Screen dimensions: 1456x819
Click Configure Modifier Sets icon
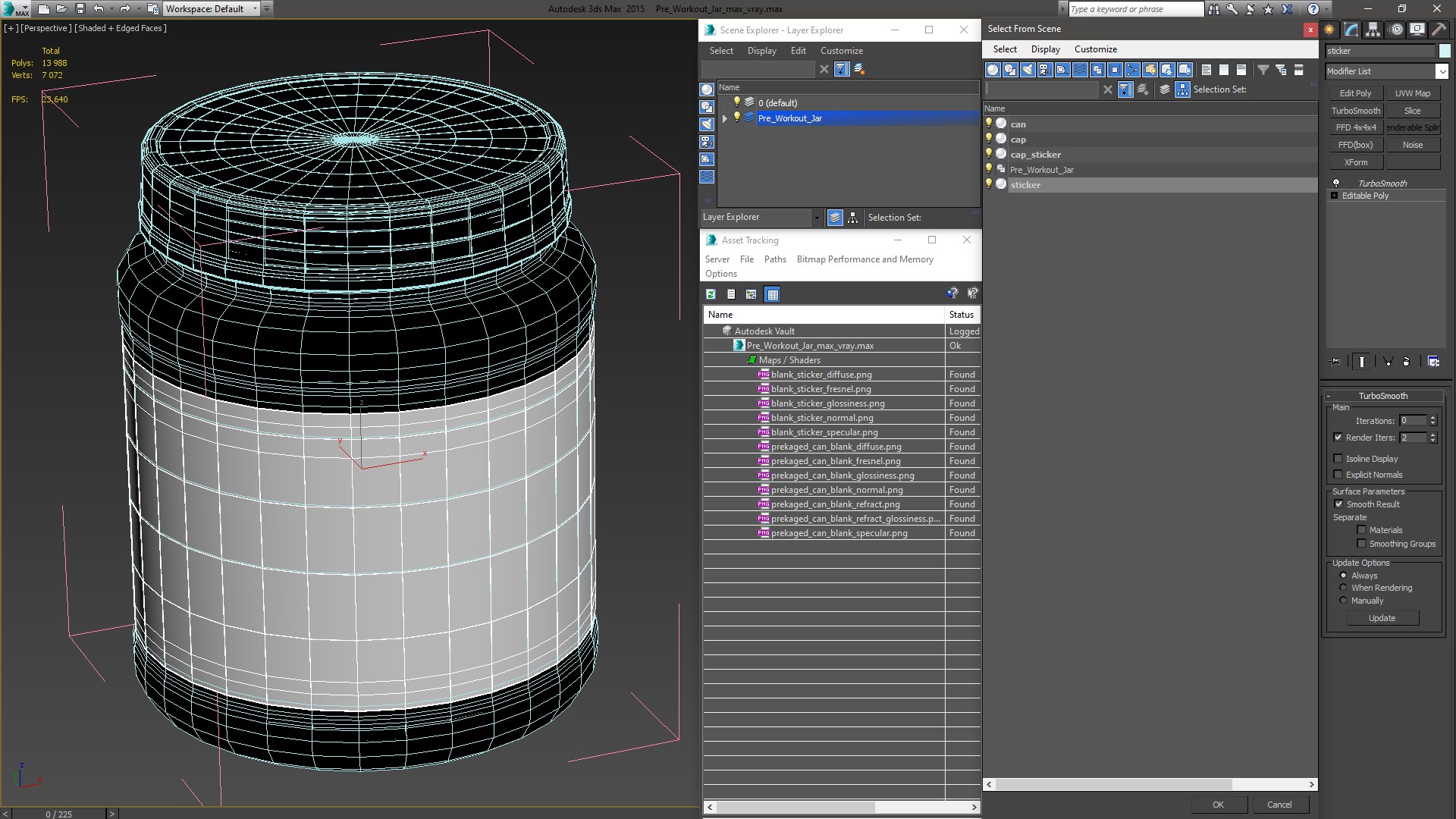pos(1433,362)
